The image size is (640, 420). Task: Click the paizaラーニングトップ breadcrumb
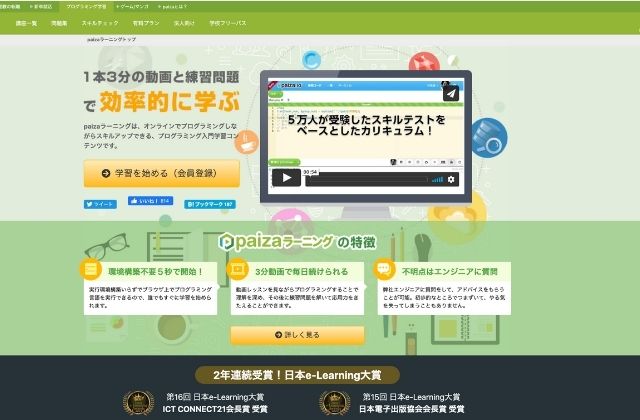click(111, 39)
